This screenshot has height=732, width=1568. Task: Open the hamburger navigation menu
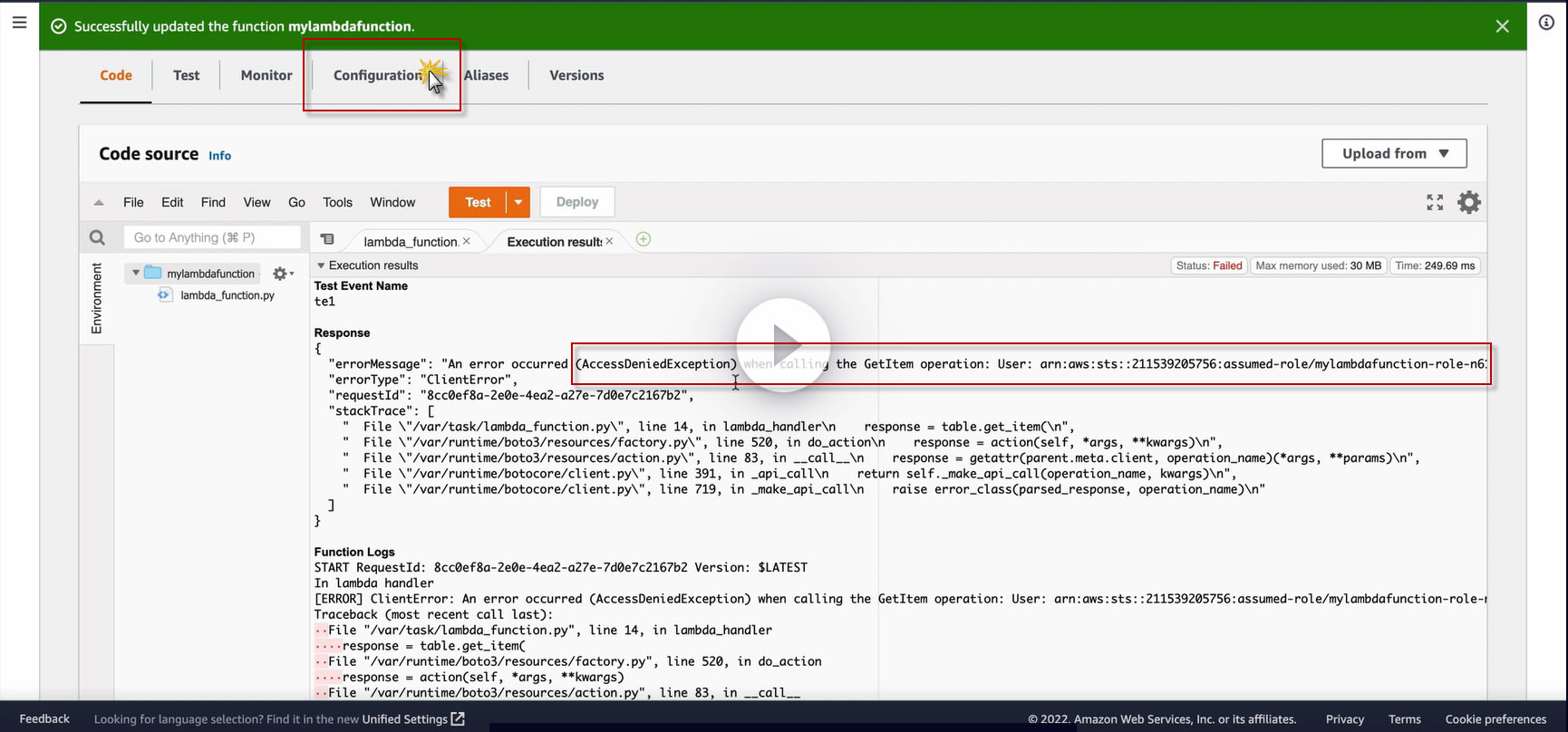(19, 23)
